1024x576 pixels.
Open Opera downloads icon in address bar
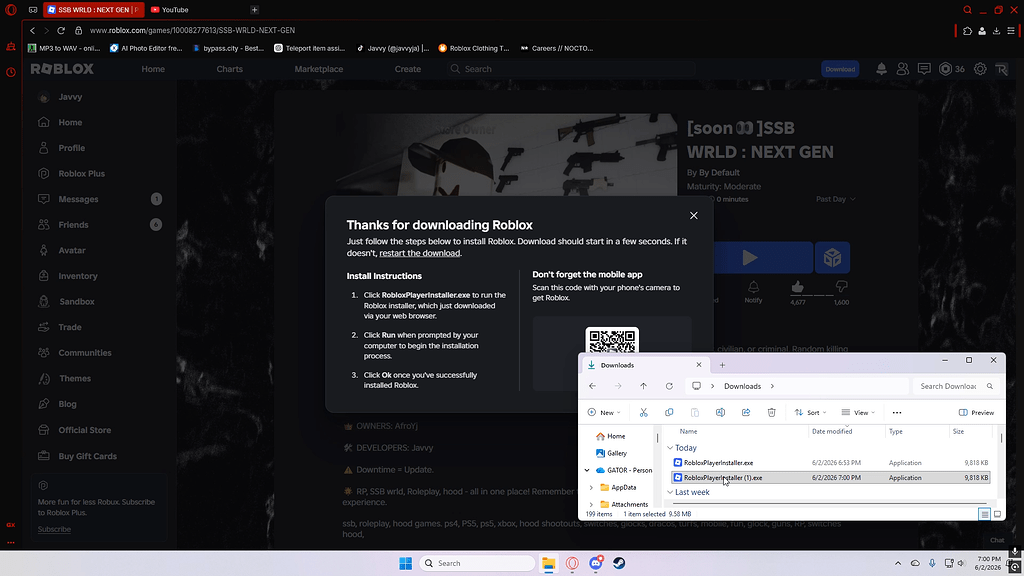click(997, 31)
